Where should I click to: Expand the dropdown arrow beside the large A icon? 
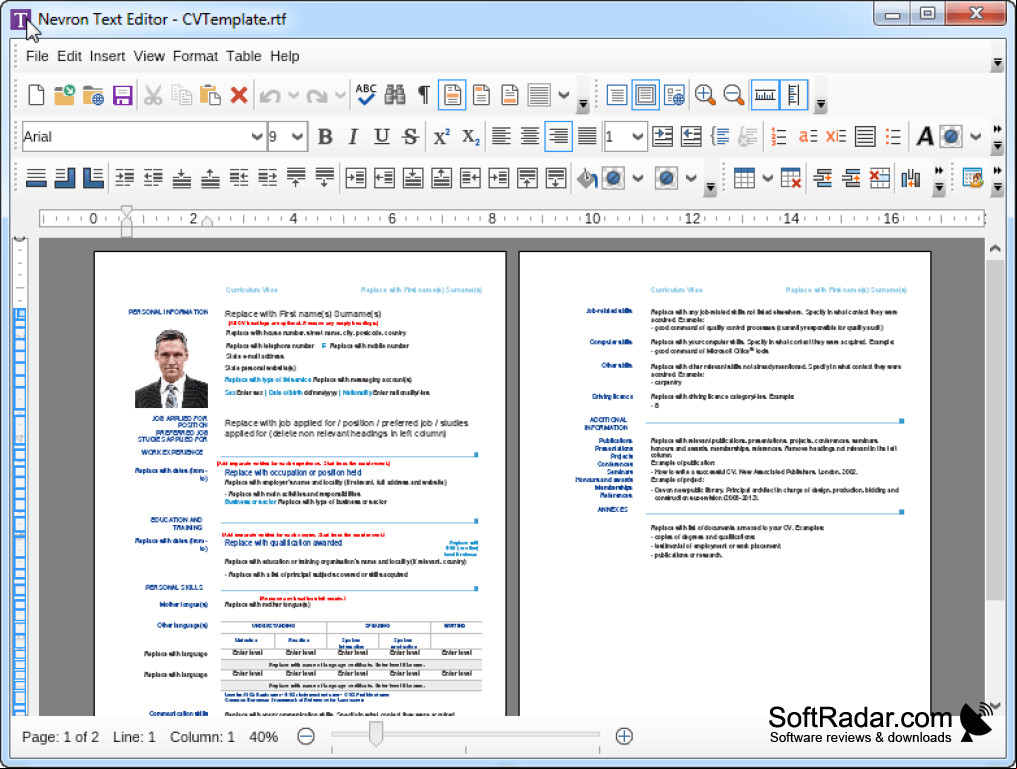point(975,137)
